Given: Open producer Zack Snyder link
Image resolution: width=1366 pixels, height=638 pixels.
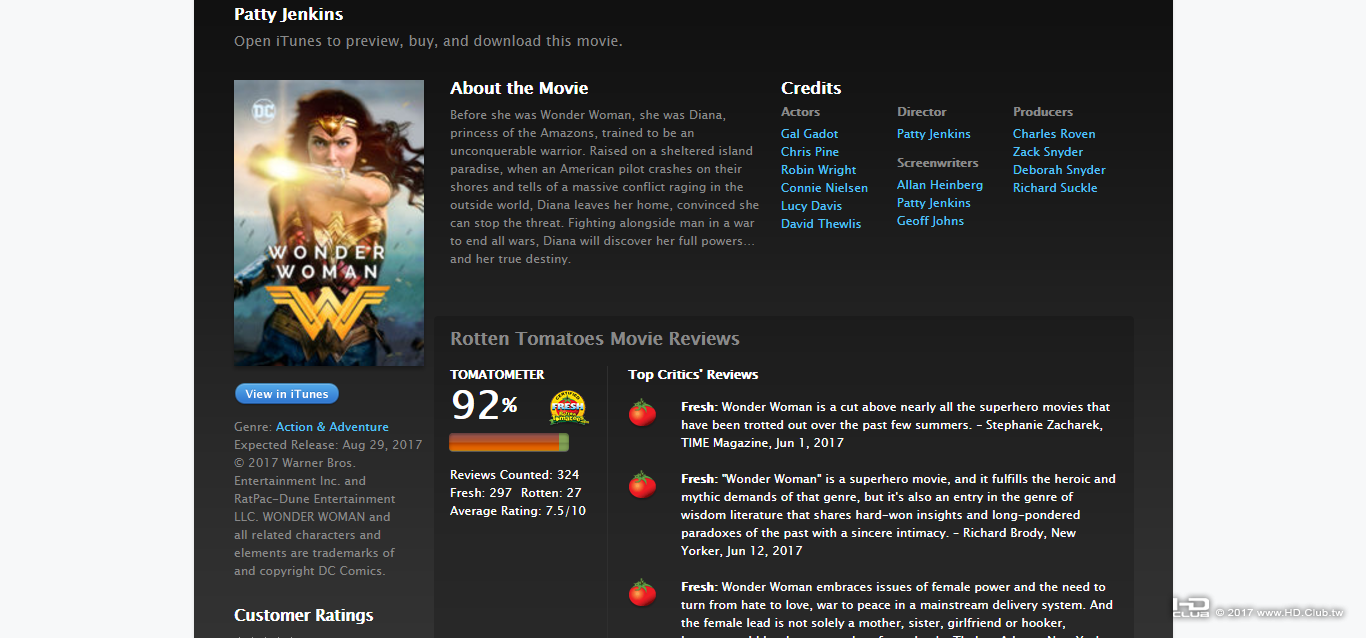Looking at the screenshot, I should tap(1047, 152).
